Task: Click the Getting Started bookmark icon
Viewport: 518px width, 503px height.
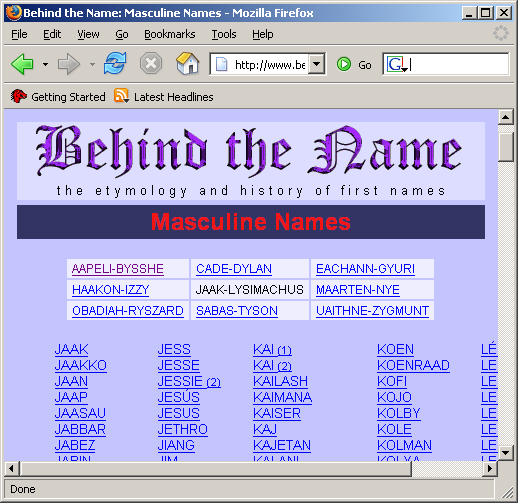Action: click(x=19, y=96)
